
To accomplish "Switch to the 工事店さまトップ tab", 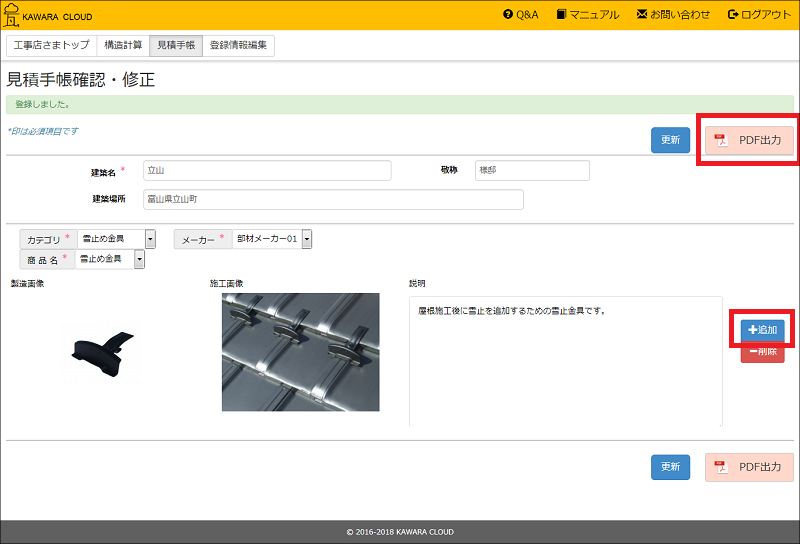I will (x=52, y=46).
